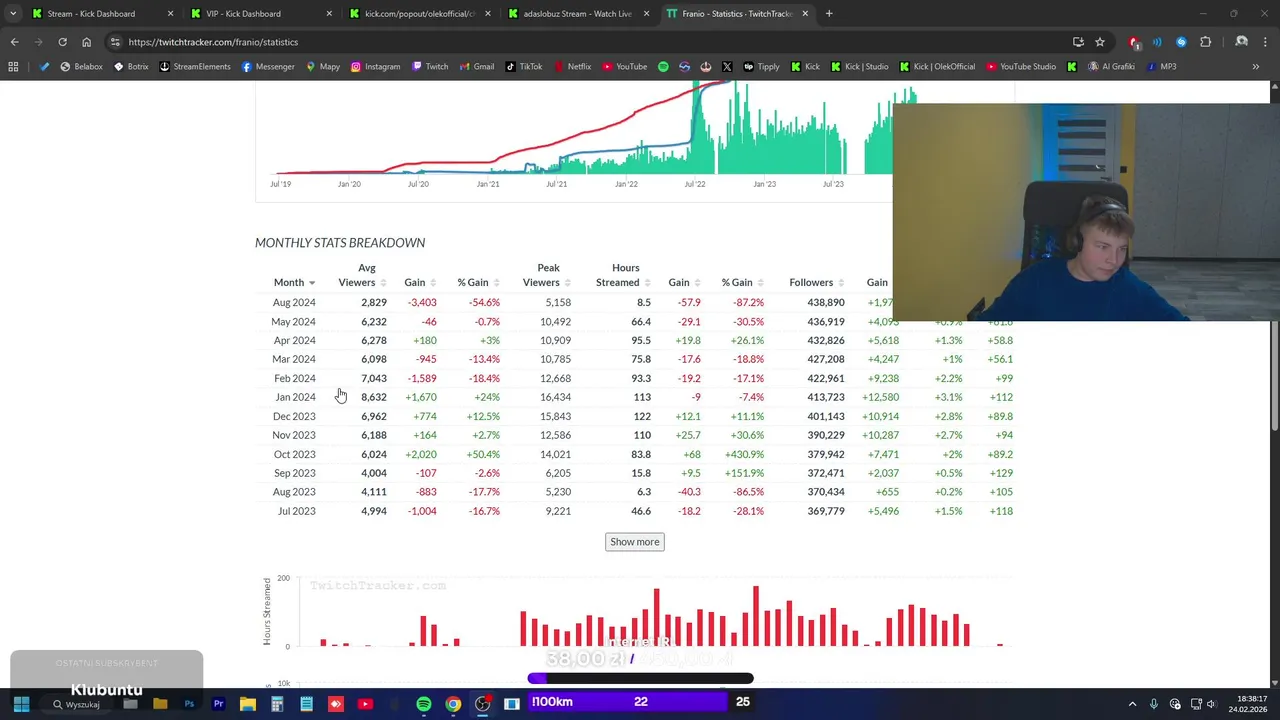Open the X (Twitter) bookmark icon
This screenshot has width=1280, height=720.
point(727,67)
